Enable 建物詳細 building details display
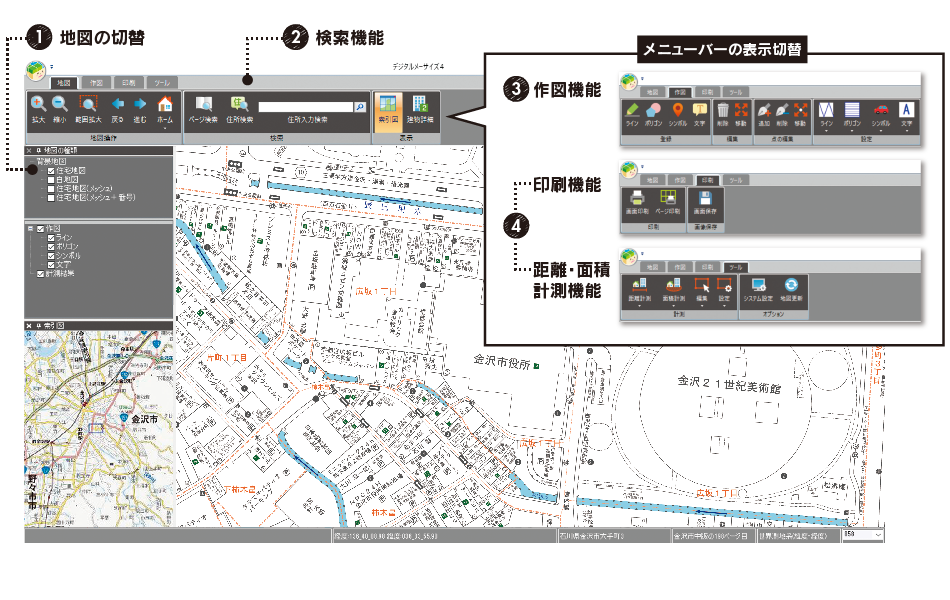The width and height of the screenshot is (950, 600). pos(418,106)
